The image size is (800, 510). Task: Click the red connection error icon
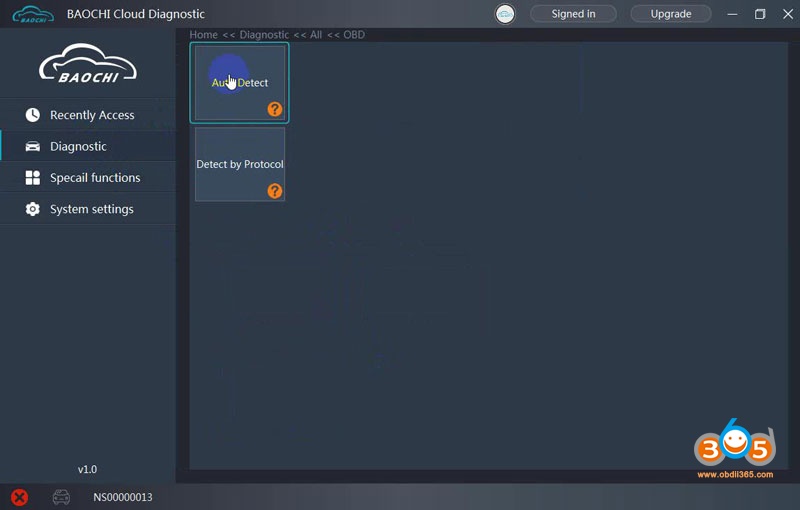pyautogui.click(x=19, y=497)
